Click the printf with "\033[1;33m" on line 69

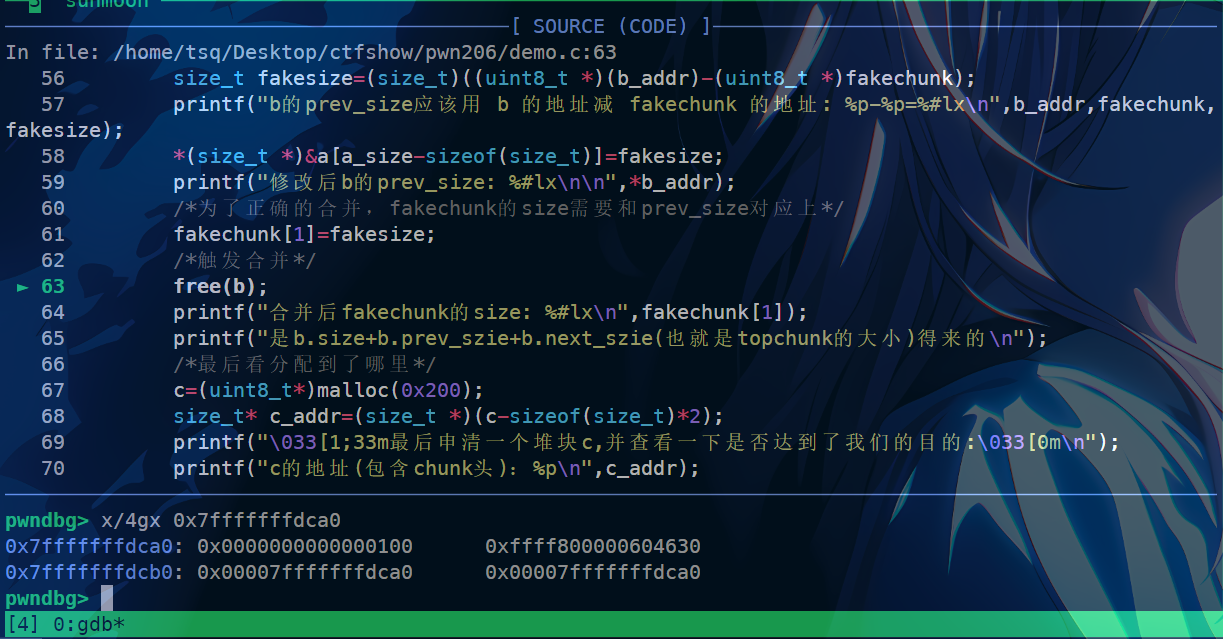coord(646,442)
